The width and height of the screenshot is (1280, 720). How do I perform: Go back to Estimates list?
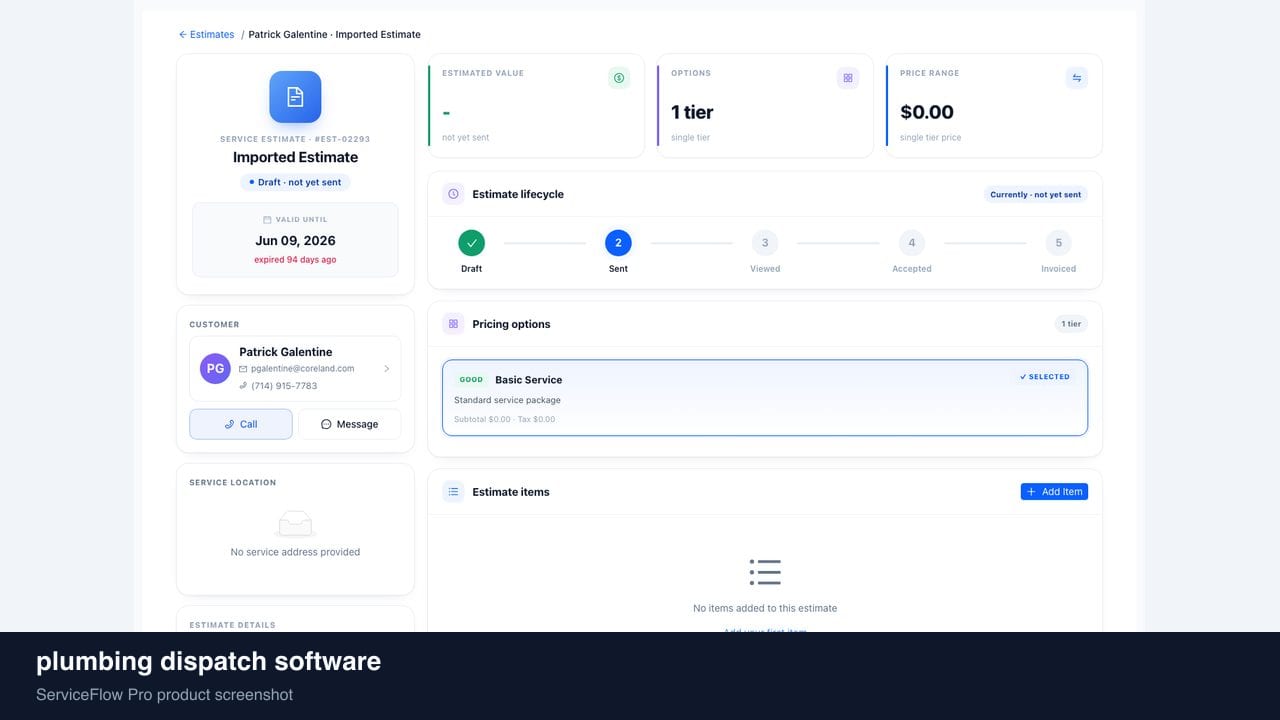pos(206,34)
